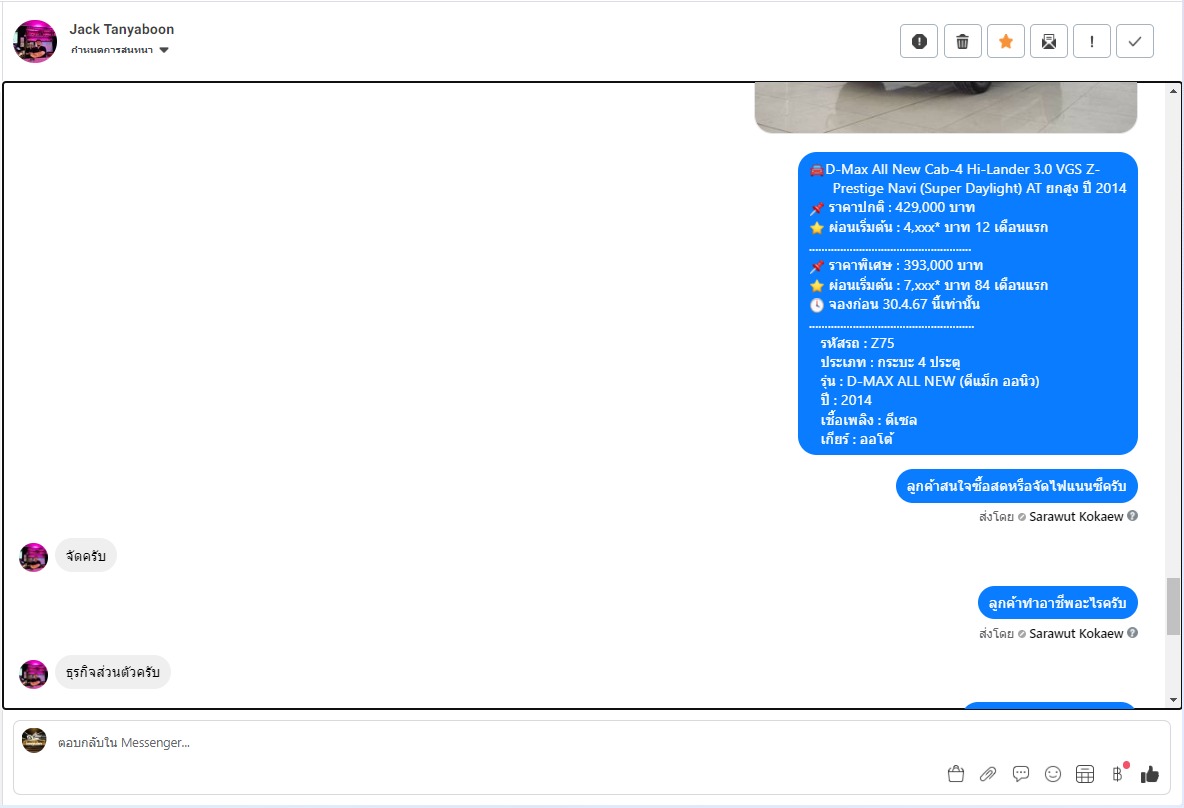Open Jack Tanyaboon's profile picture in header
This screenshot has height=808, width=1184.
(35, 42)
